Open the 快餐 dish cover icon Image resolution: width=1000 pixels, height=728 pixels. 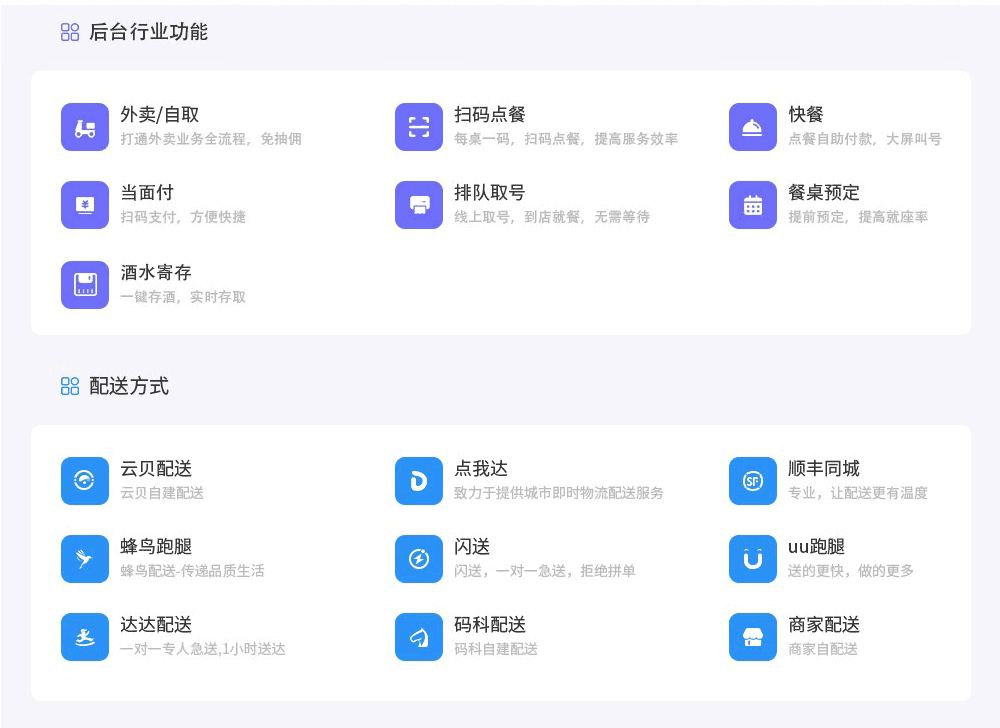(753, 127)
